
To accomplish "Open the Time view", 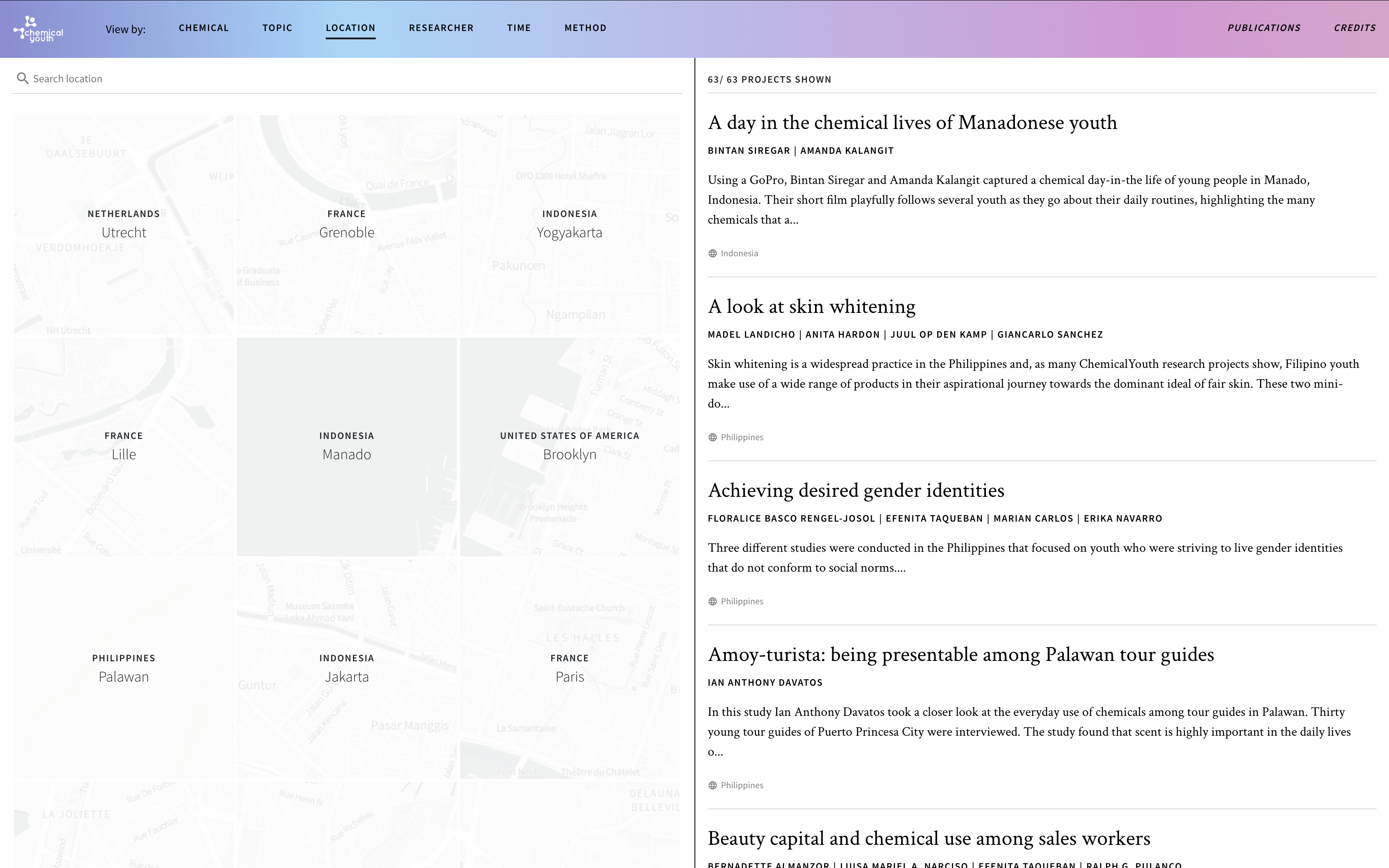I will pyautogui.click(x=519, y=28).
